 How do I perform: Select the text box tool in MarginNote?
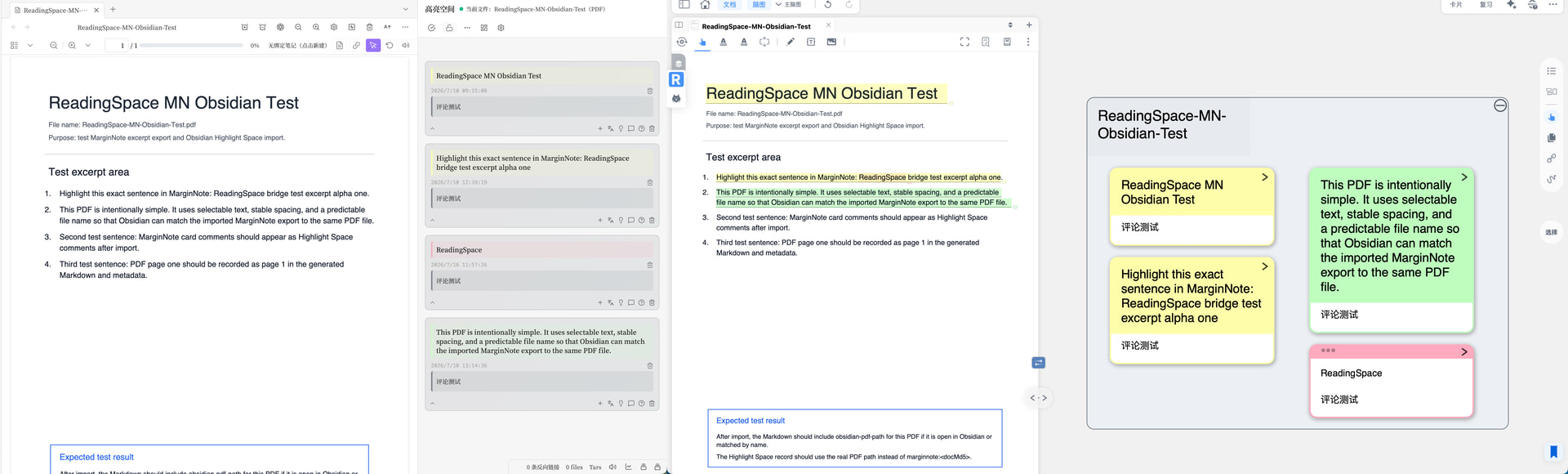[811, 42]
